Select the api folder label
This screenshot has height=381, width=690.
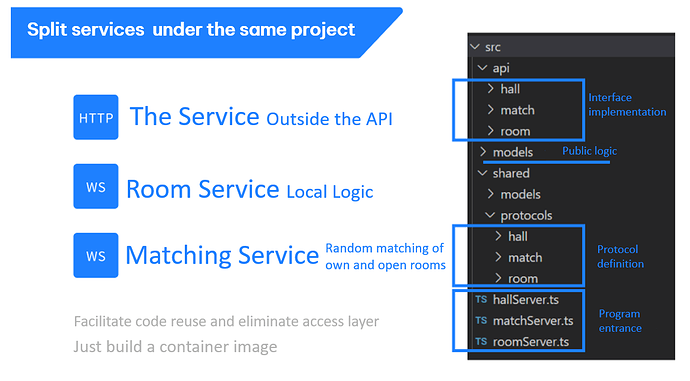[x=501, y=68]
